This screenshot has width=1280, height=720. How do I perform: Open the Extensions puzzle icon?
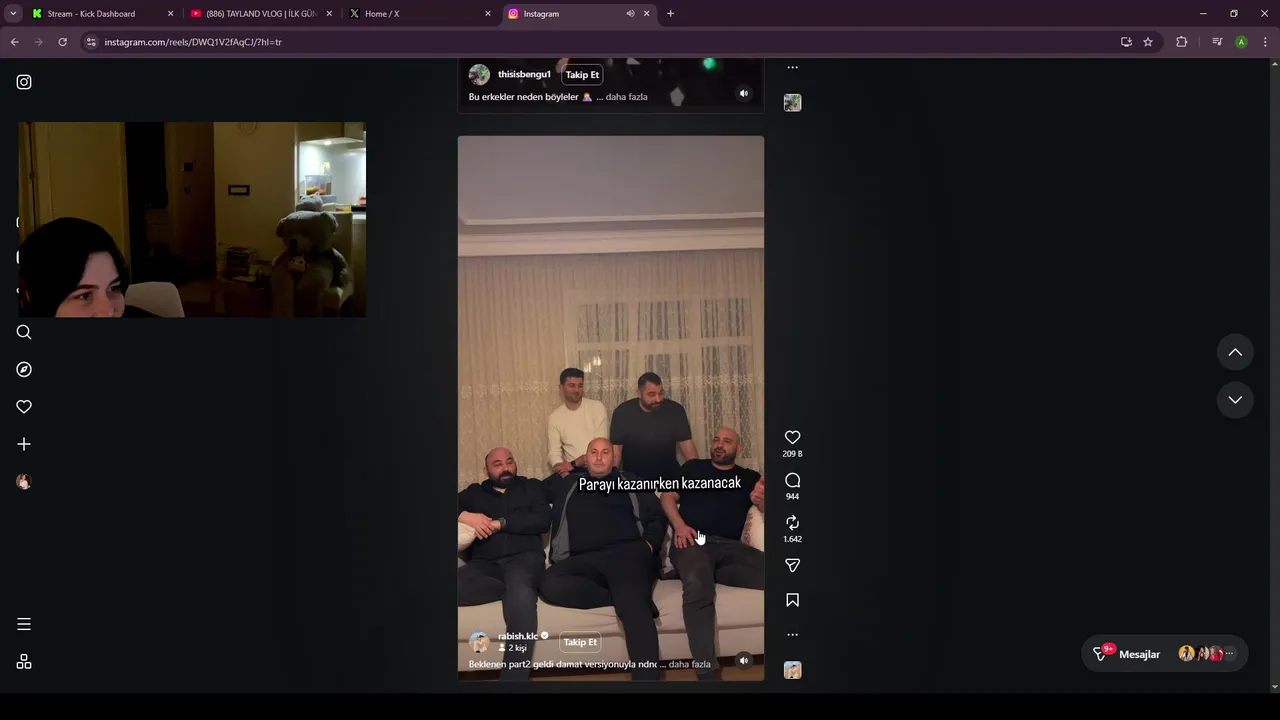point(1182,42)
